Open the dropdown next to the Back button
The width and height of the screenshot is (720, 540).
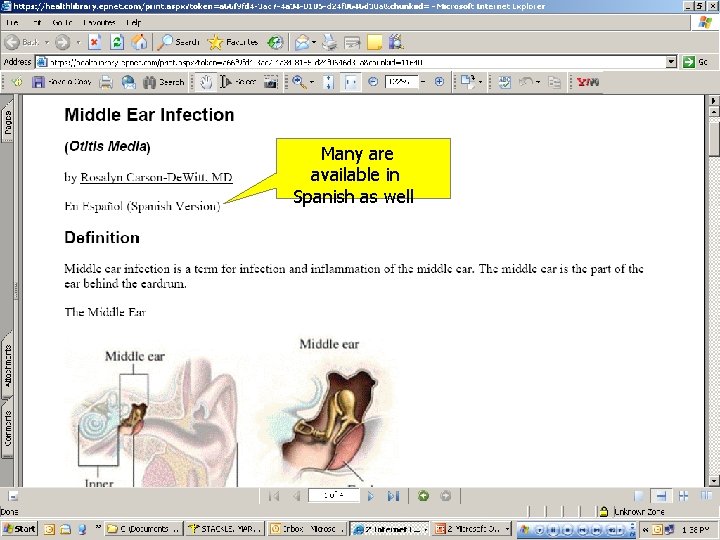(47, 42)
